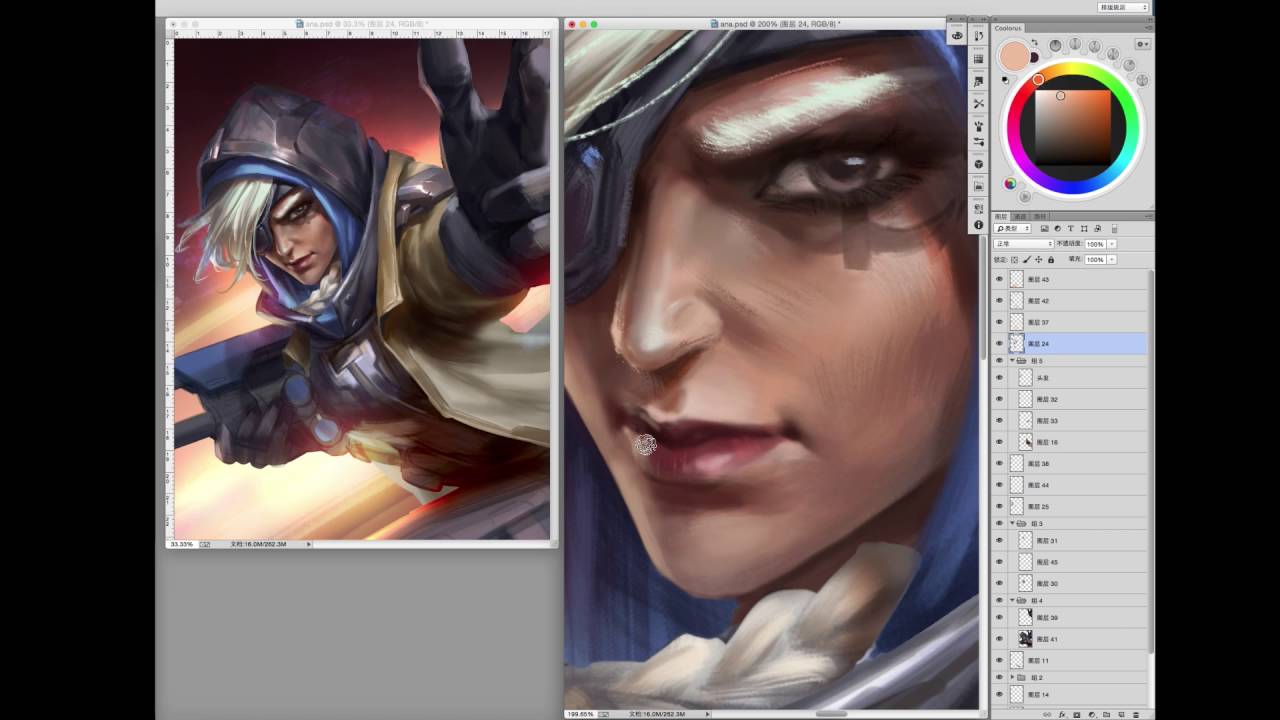Viewport: 1280px width, 720px height.
Task: Reset default black and white colors in Coolorus
Action: point(1005,80)
